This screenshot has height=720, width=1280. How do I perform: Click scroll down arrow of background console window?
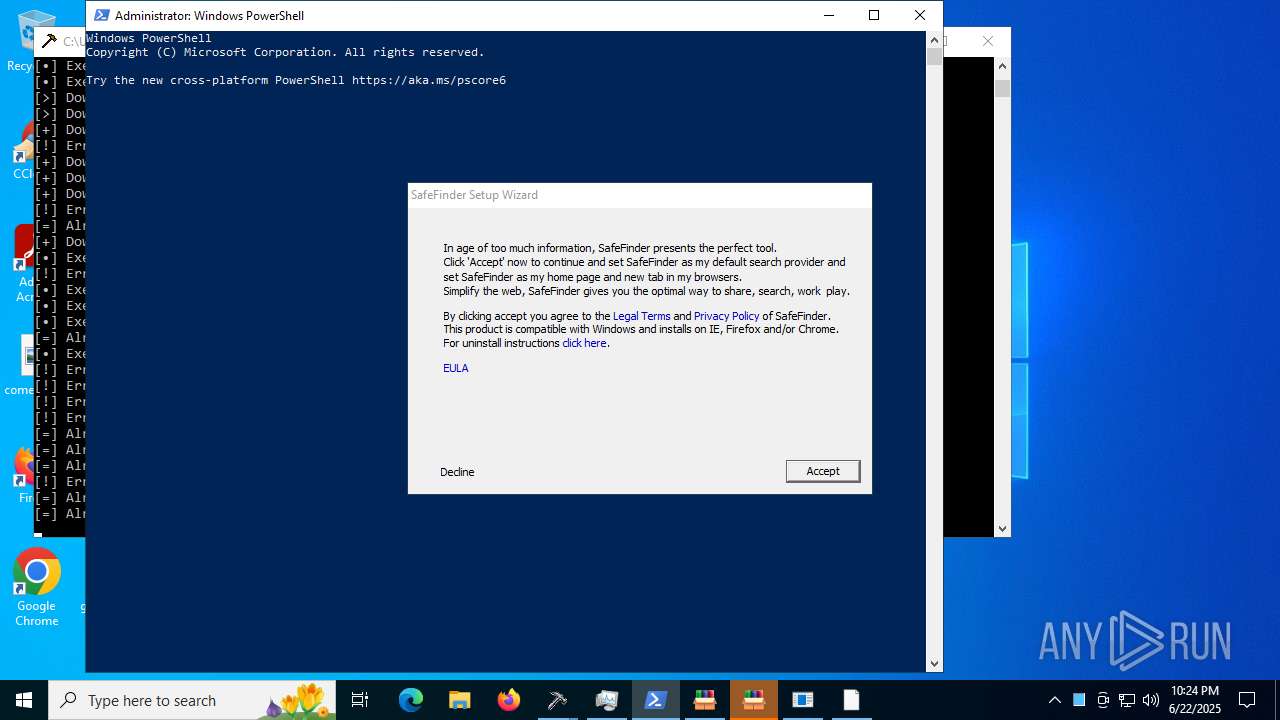pyautogui.click(x=1002, y=529)
